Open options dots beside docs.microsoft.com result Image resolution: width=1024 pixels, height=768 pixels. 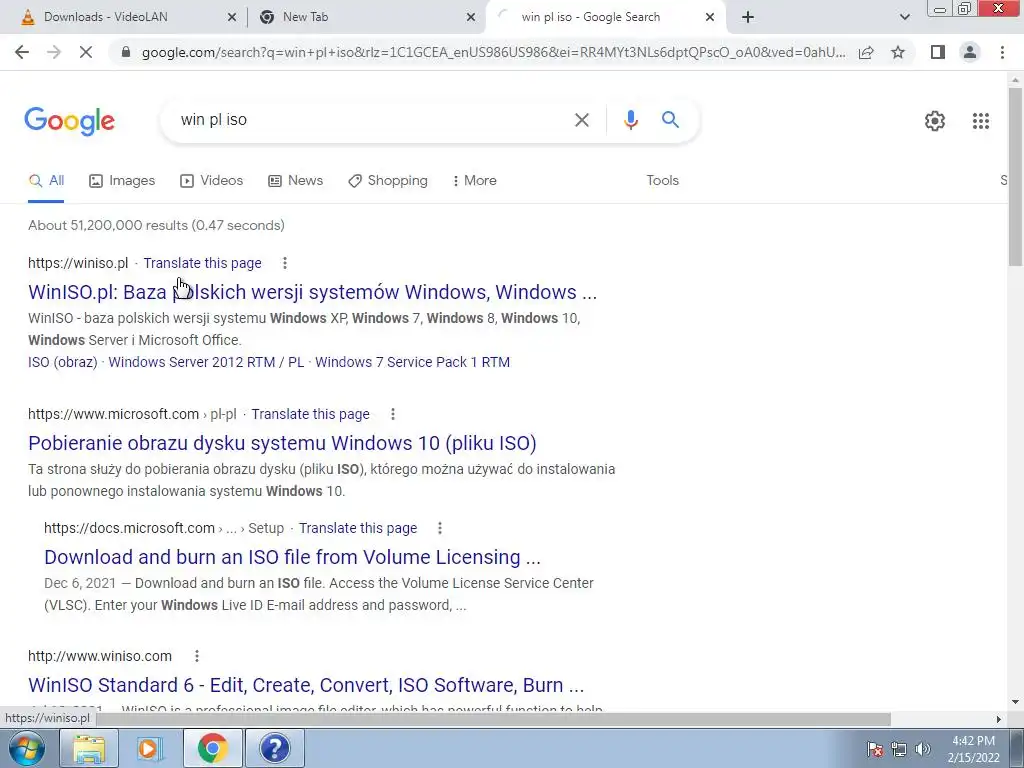(440, 528)
